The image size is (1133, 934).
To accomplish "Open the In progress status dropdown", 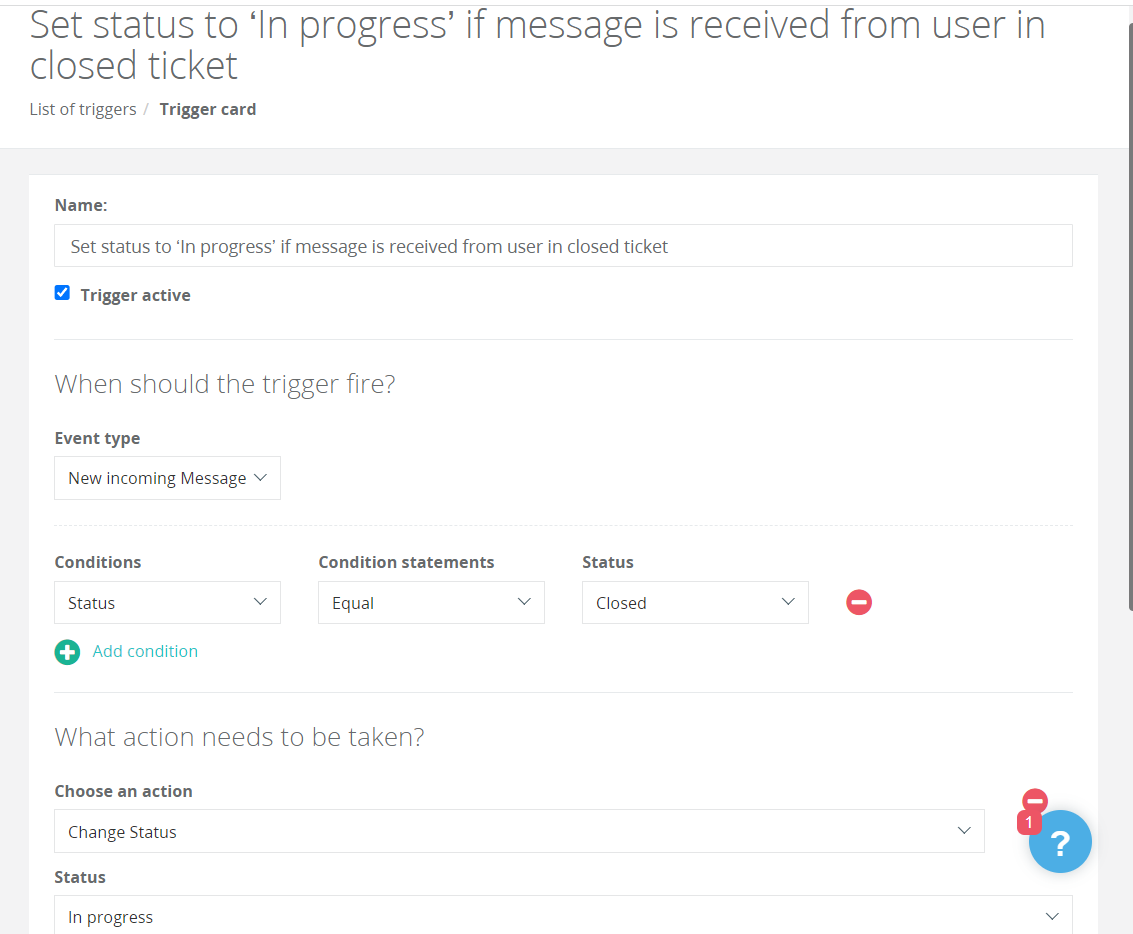I will [x=563, y=915].
